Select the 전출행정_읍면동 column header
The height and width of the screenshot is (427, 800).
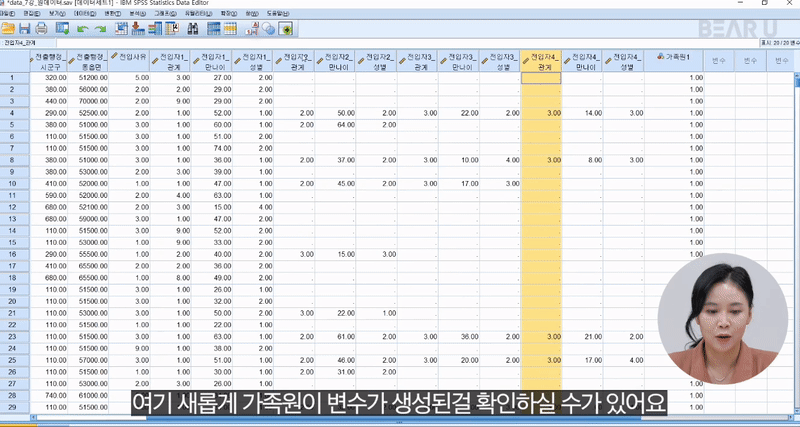(88, 61)
